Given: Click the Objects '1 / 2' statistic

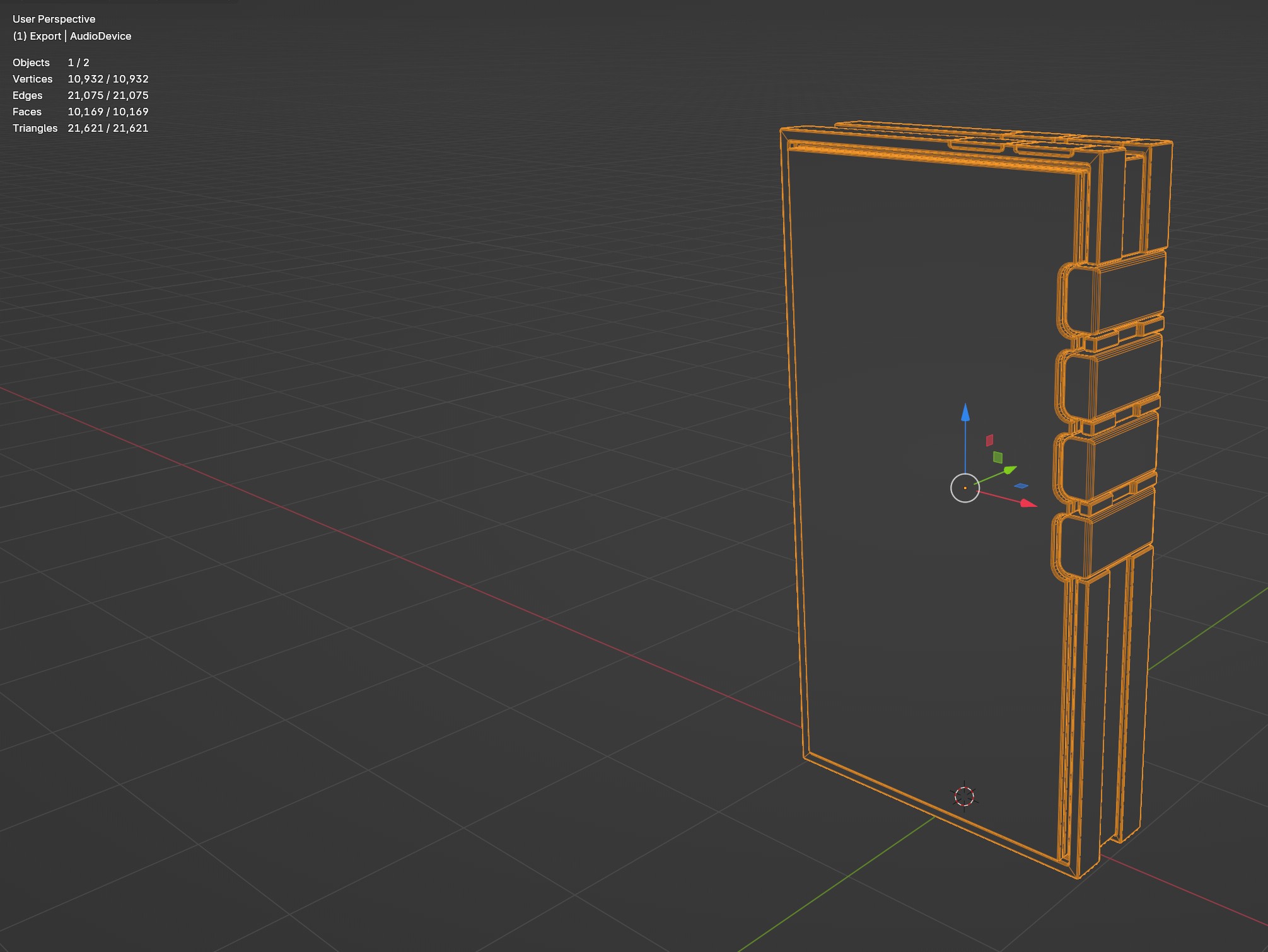Looking at the screenshot, I should pos(78,62).
